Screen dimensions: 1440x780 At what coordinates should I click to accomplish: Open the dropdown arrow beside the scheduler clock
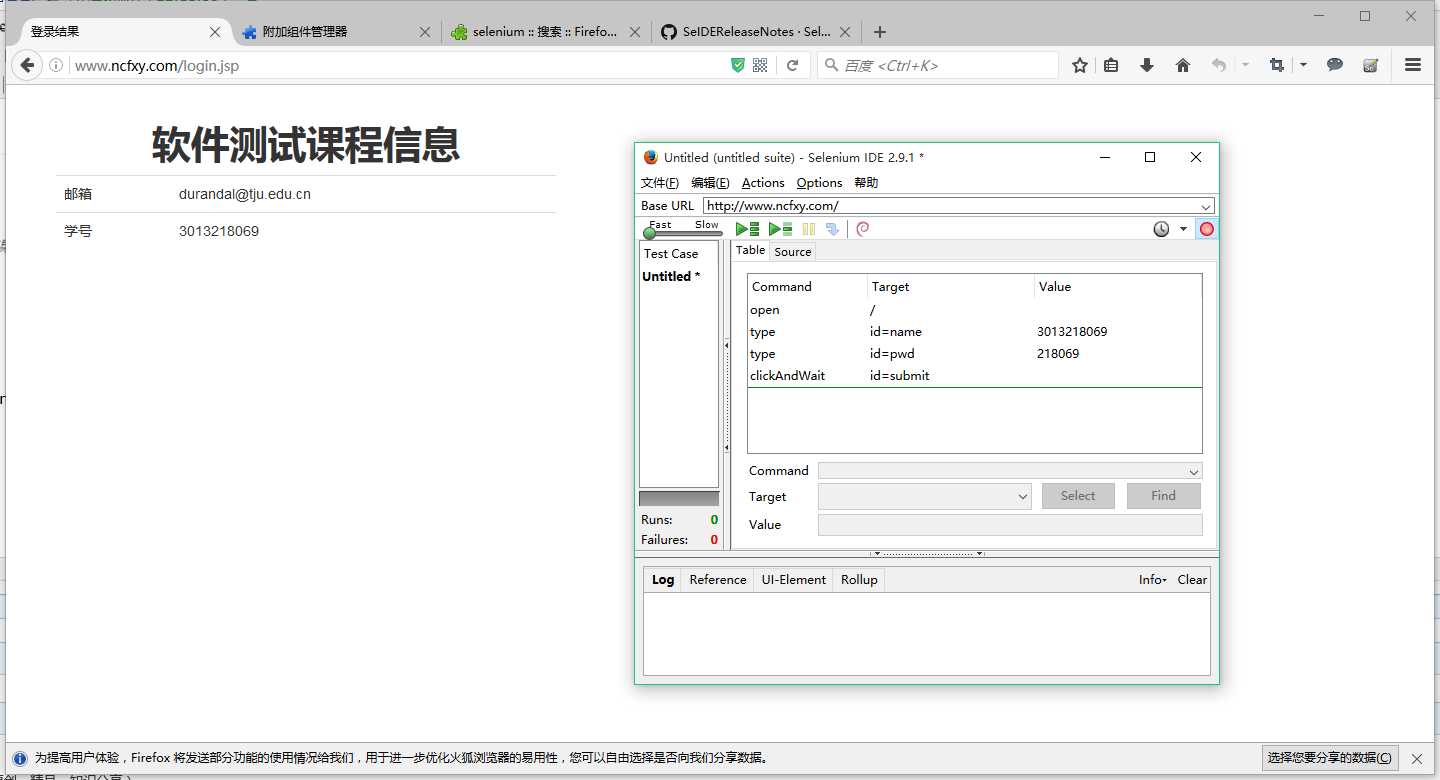click(x=1183, y=229)
